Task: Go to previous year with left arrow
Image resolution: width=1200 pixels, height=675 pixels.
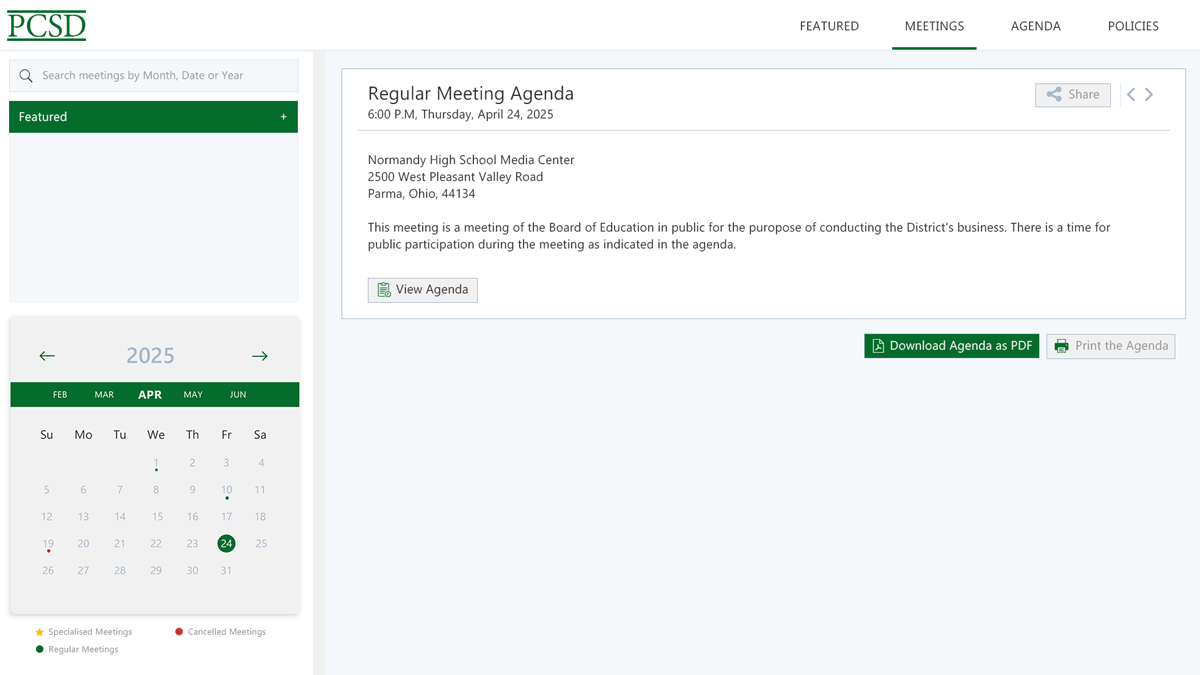Action: tap(47, 356)
